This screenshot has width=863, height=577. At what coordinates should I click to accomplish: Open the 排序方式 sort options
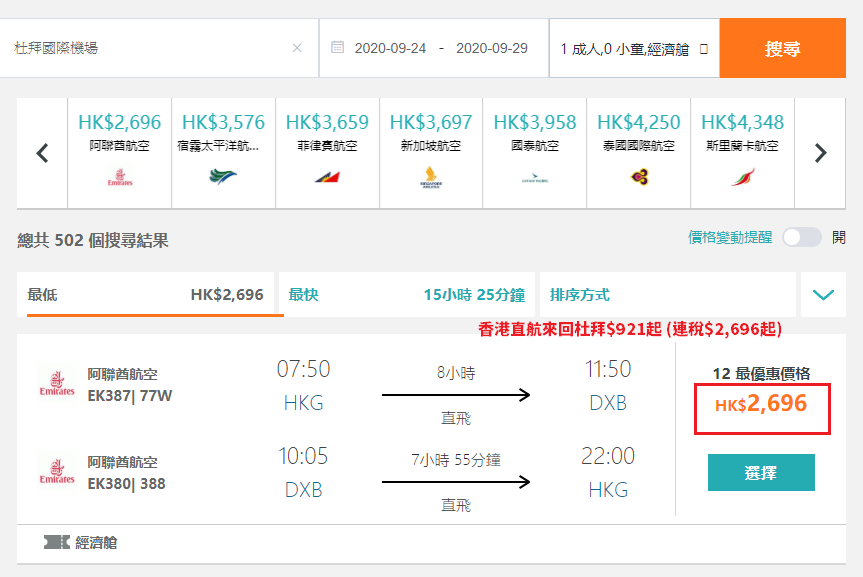click(668, 295)
